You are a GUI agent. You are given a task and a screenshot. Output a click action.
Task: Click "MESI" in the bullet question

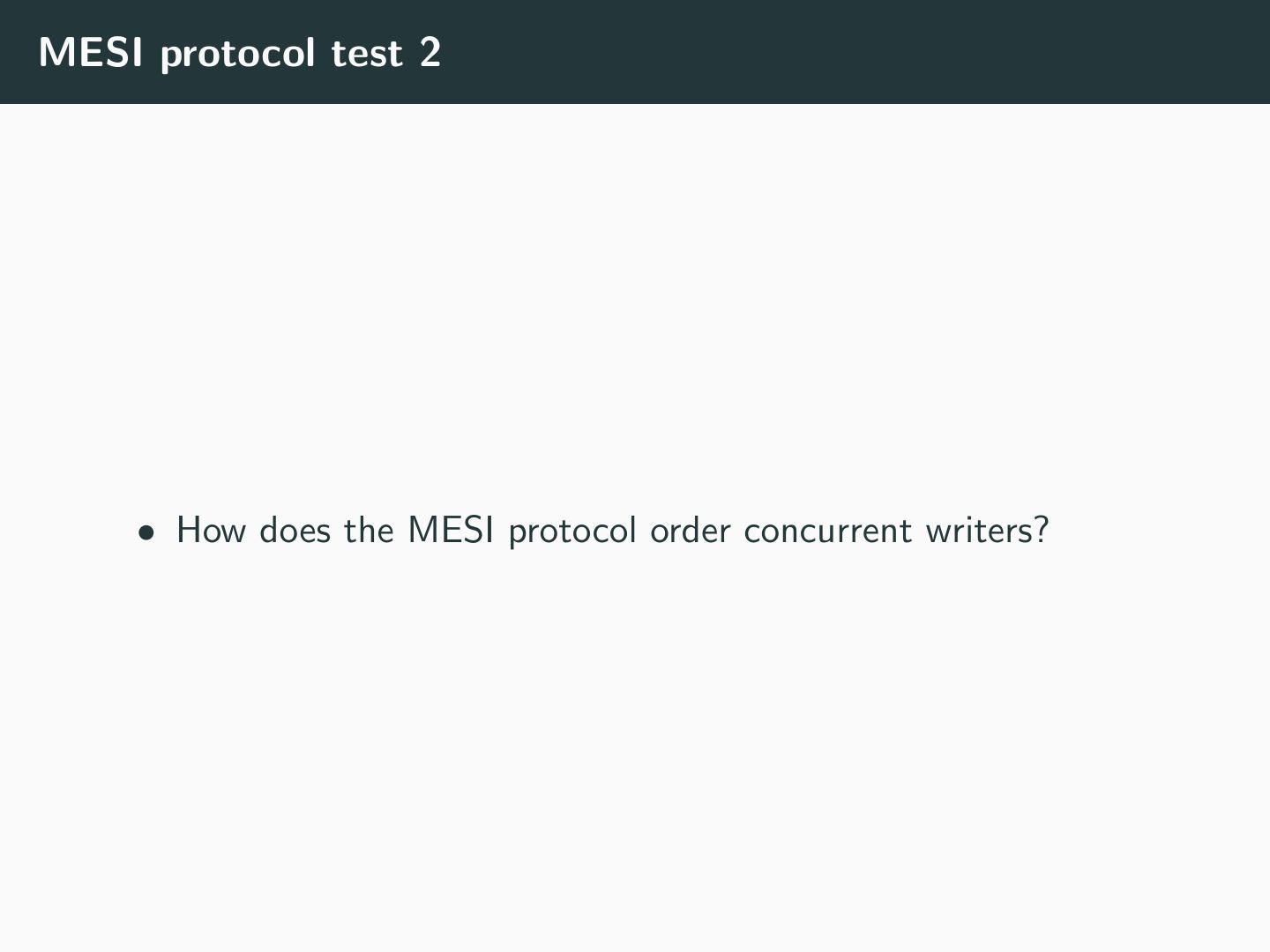click(450, 531)
